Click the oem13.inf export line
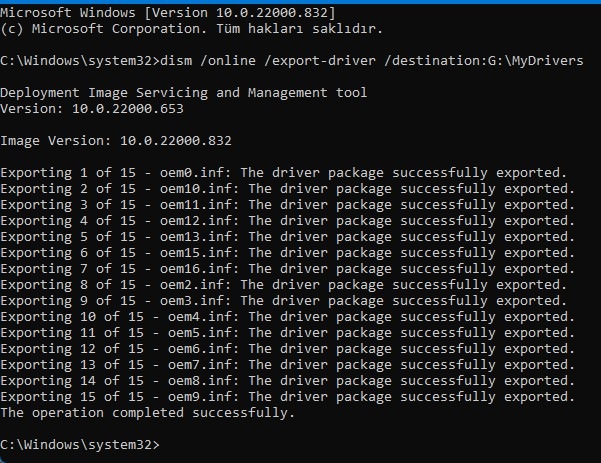 (287, 237)
